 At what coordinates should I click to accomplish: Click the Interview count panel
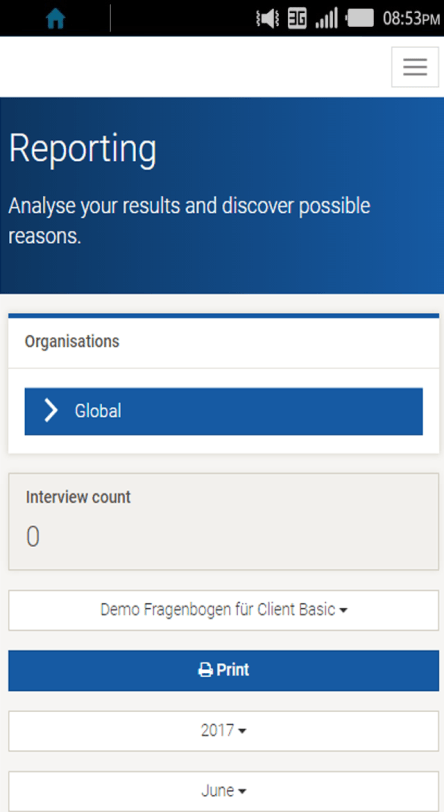224,521
